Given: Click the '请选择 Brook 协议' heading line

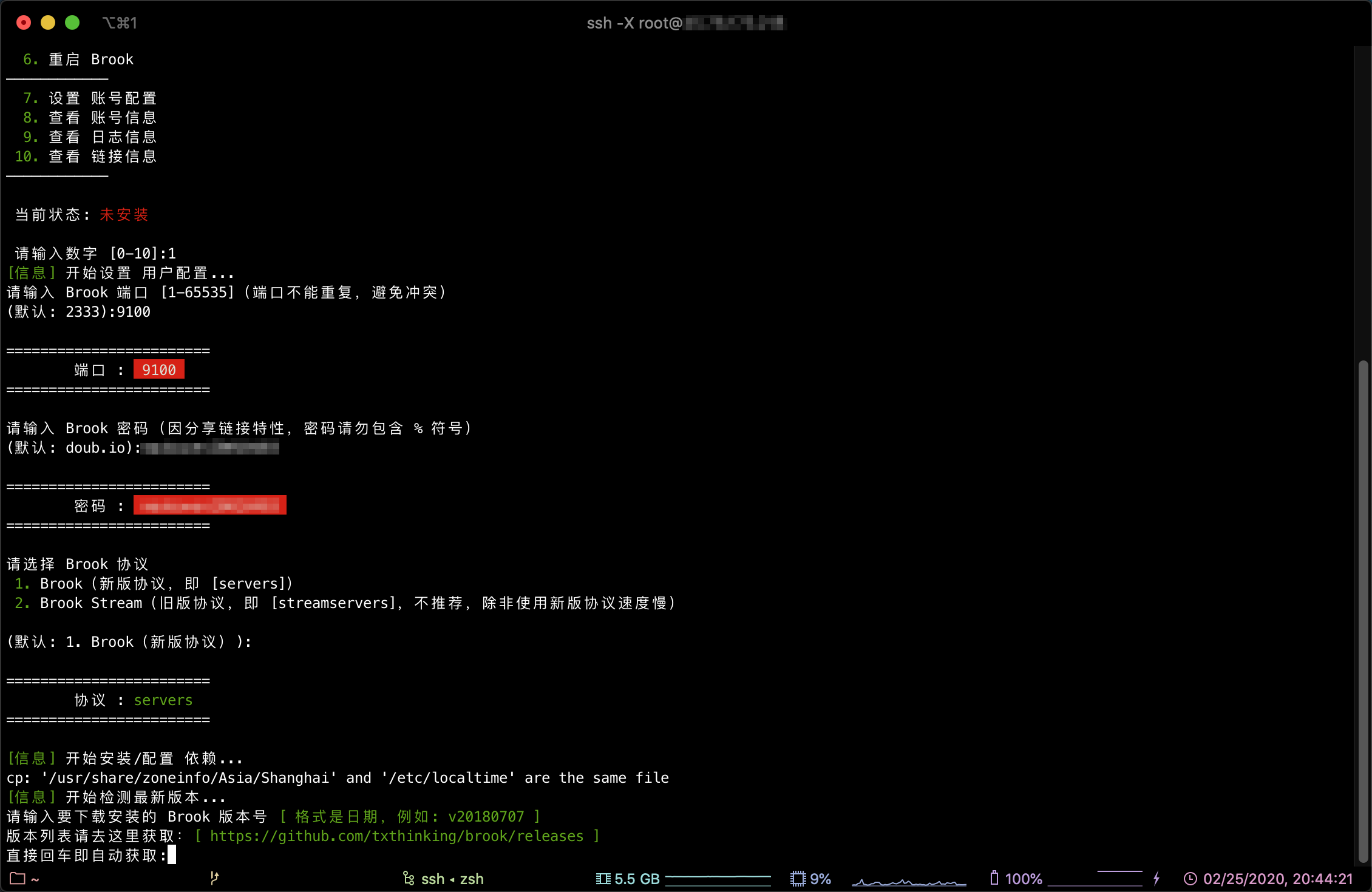Looking at the screenshot, I should (78, 564).
